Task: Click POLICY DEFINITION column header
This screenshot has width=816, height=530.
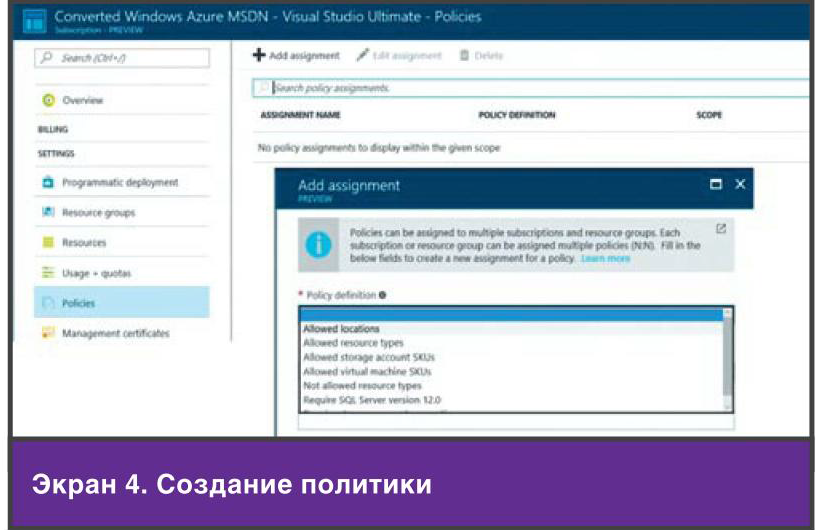Action: click(x=517, y=115)
